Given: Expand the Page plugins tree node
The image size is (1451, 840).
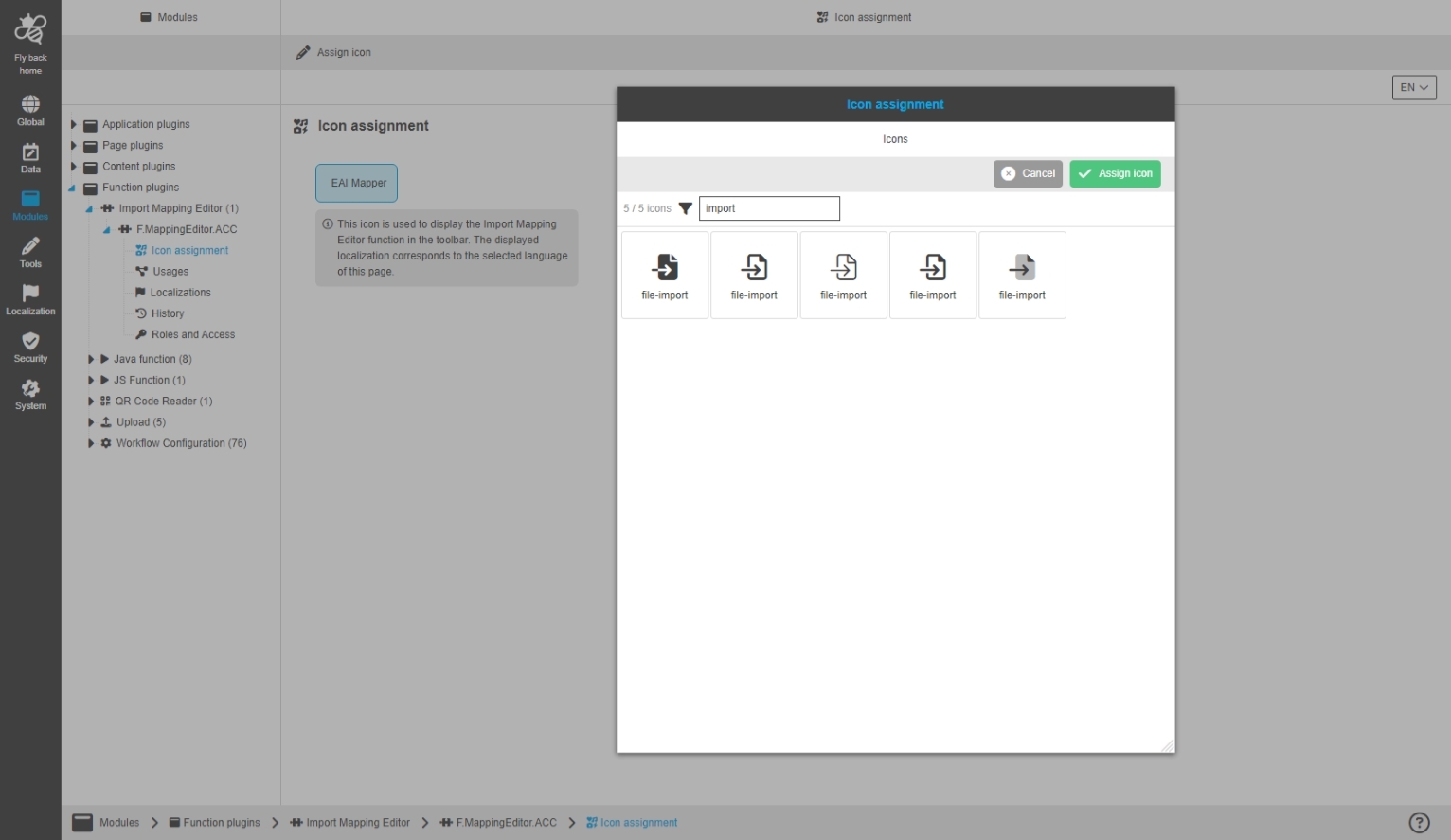Looking at the screenshot, I should coord(73,145).
